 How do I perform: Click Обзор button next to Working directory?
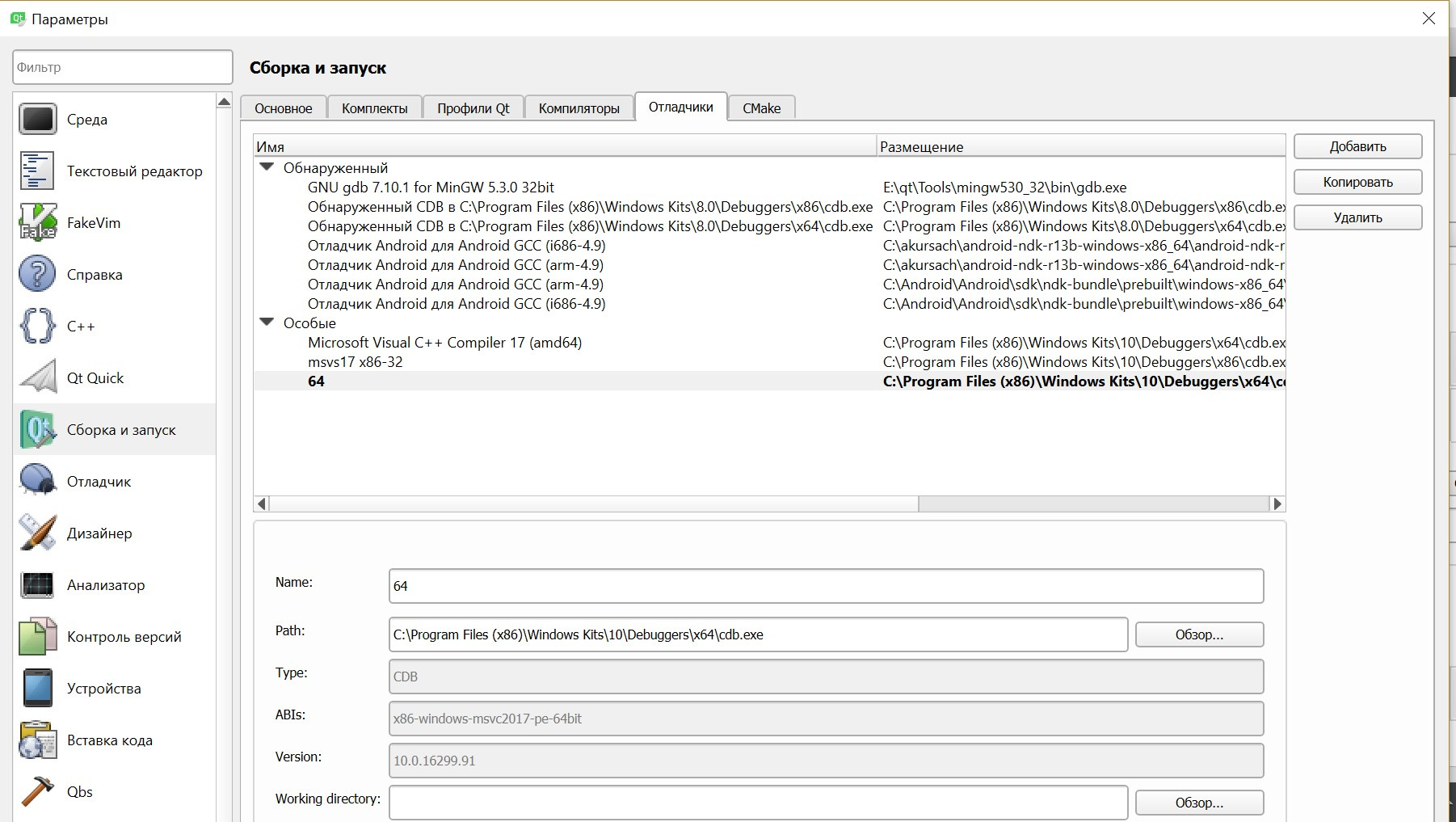[1199, 803]
